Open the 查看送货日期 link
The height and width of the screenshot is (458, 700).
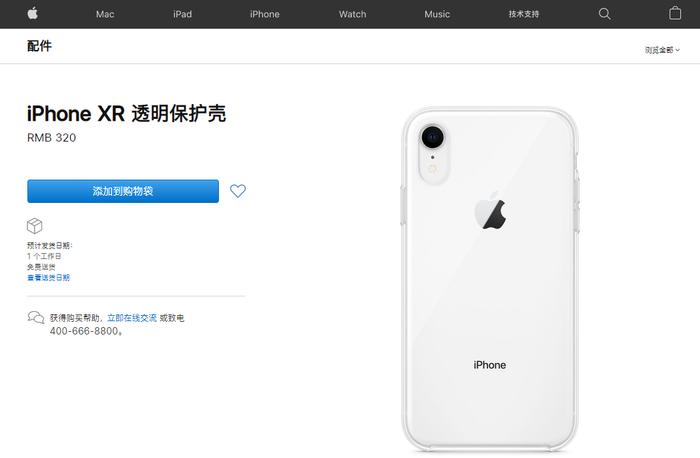[49, 278]
